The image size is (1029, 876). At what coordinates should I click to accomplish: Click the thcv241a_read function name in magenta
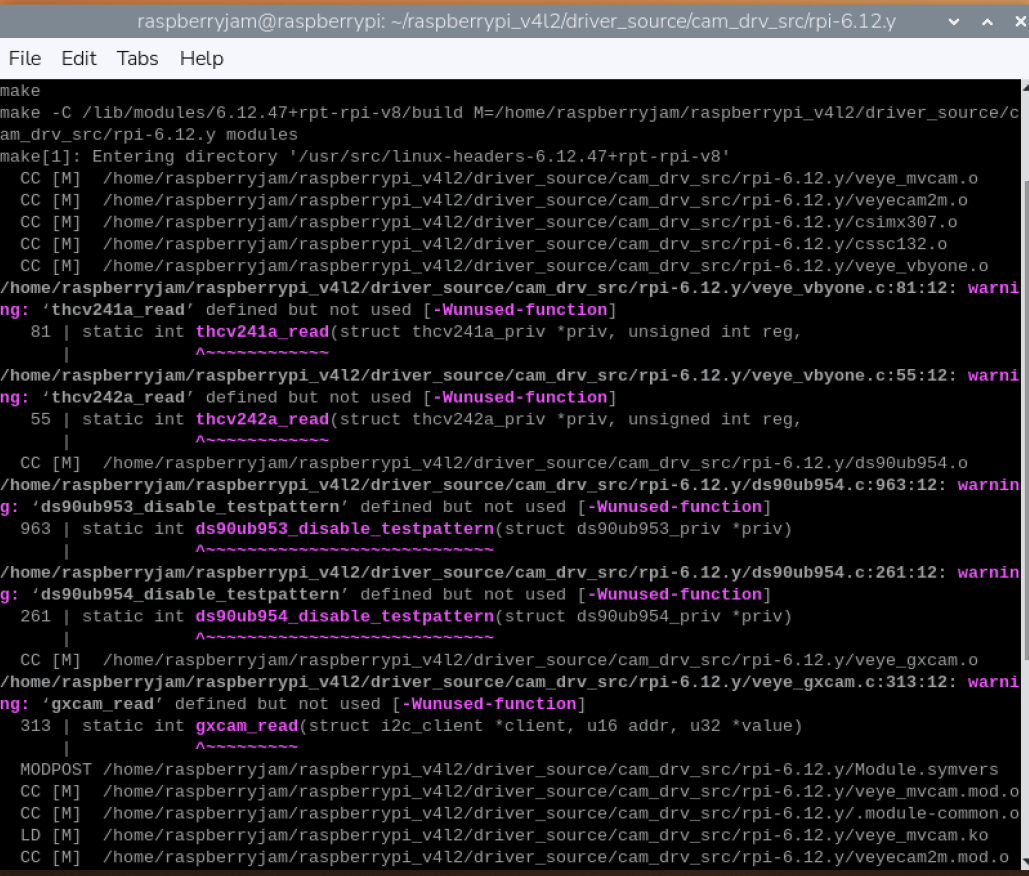[x=262, y=332]
